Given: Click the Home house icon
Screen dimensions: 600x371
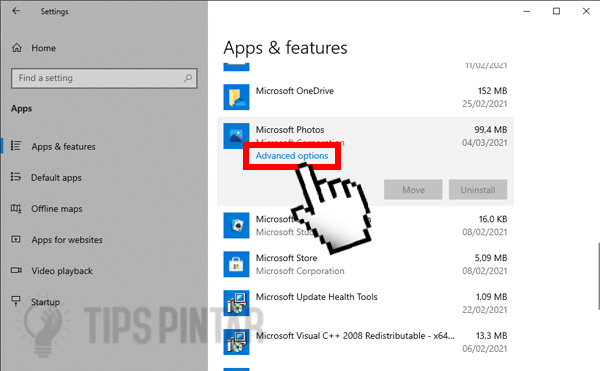Looking at the screenshot, I should (17, 48).
